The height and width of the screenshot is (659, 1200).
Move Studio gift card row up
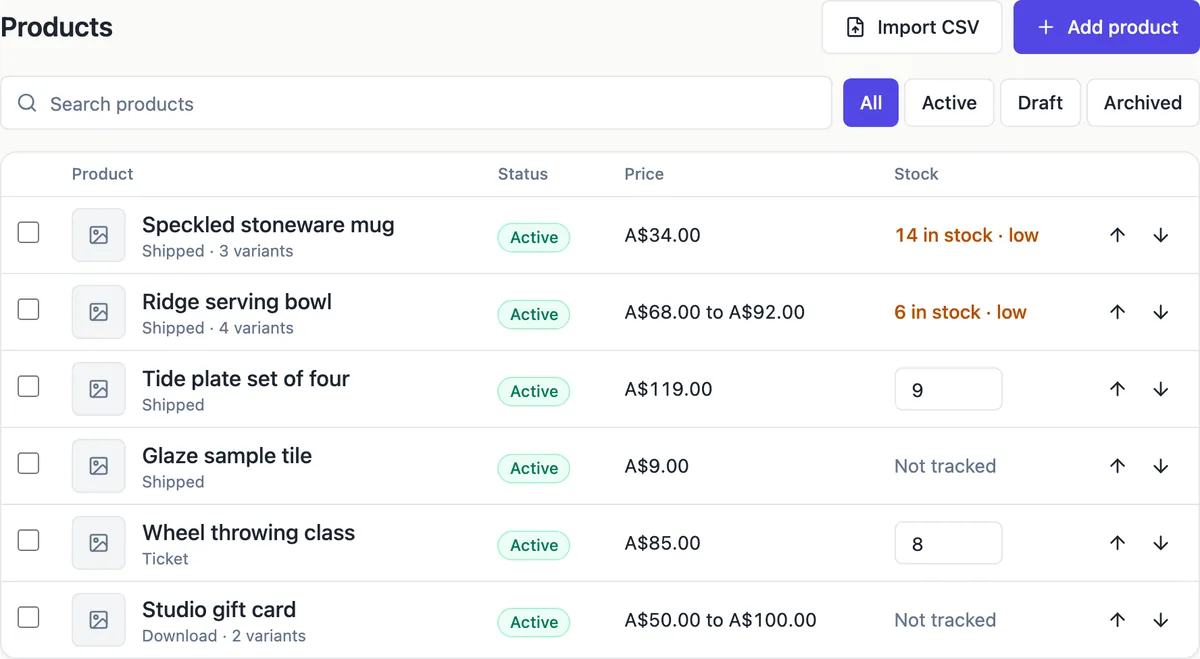1118,620
